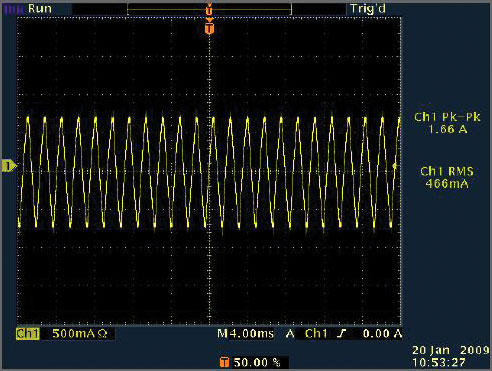The height and width of the screenshot is (371, 492).
Task: Click the orange trigger position T marker
Action: click(209, 28)
